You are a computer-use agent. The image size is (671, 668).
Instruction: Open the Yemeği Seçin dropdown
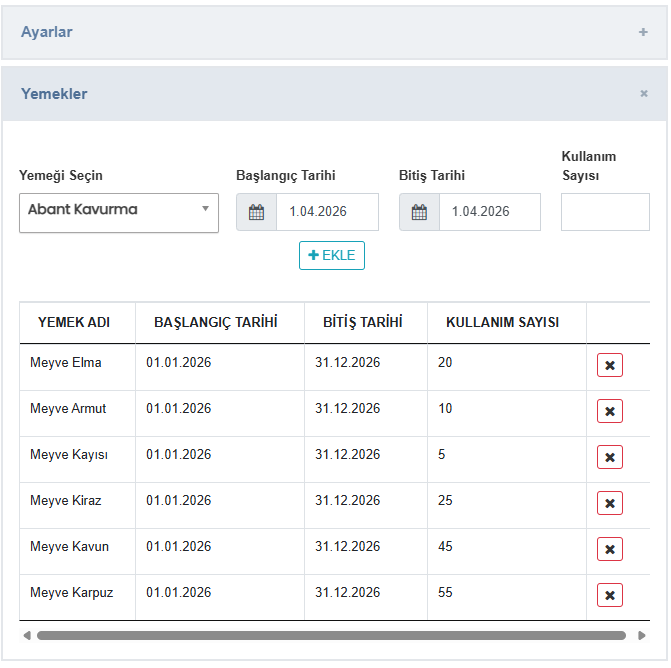click(118, 212)
